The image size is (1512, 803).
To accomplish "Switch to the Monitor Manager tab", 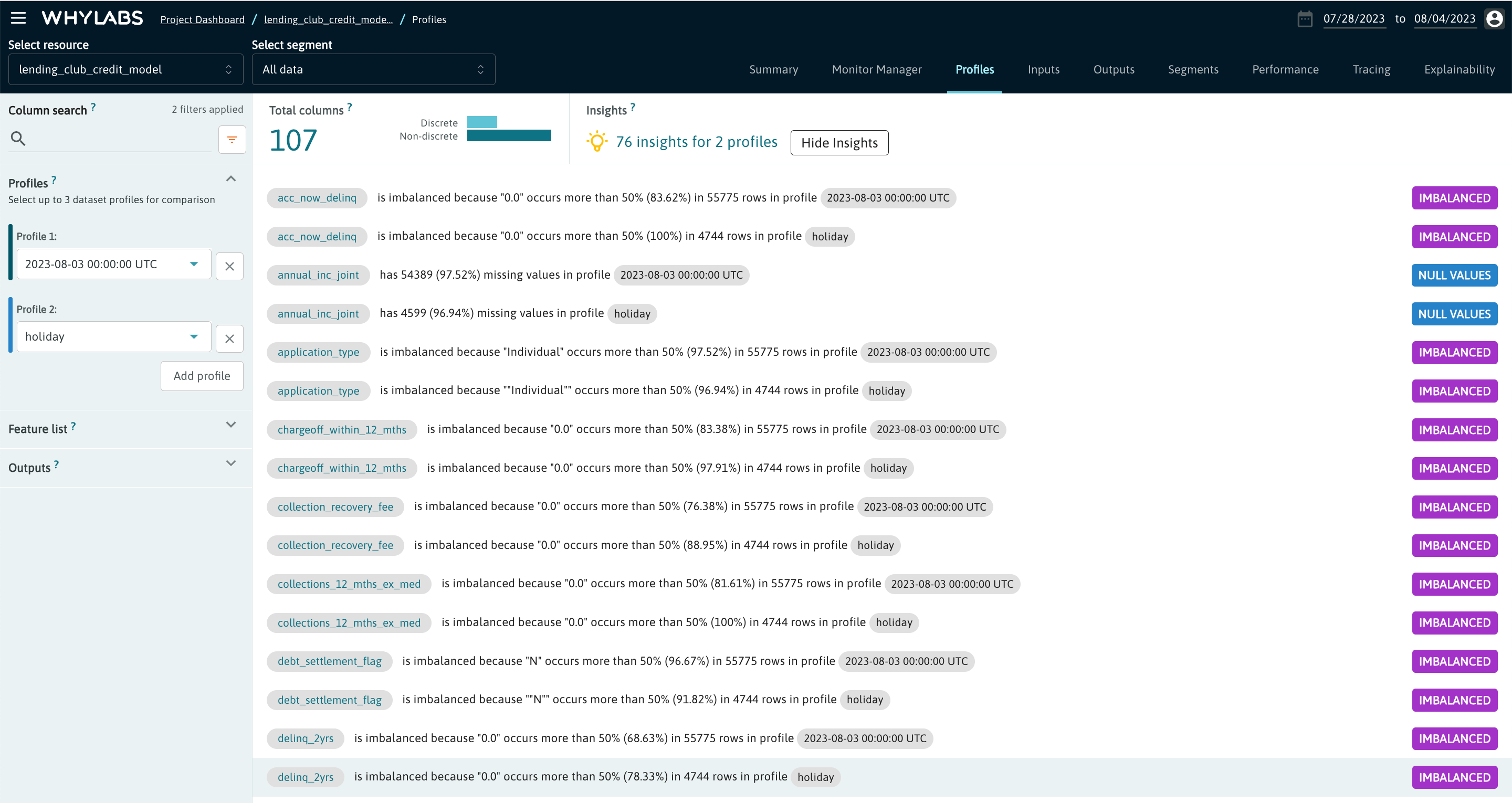I will pyautogui.click(x=877, y=69).
